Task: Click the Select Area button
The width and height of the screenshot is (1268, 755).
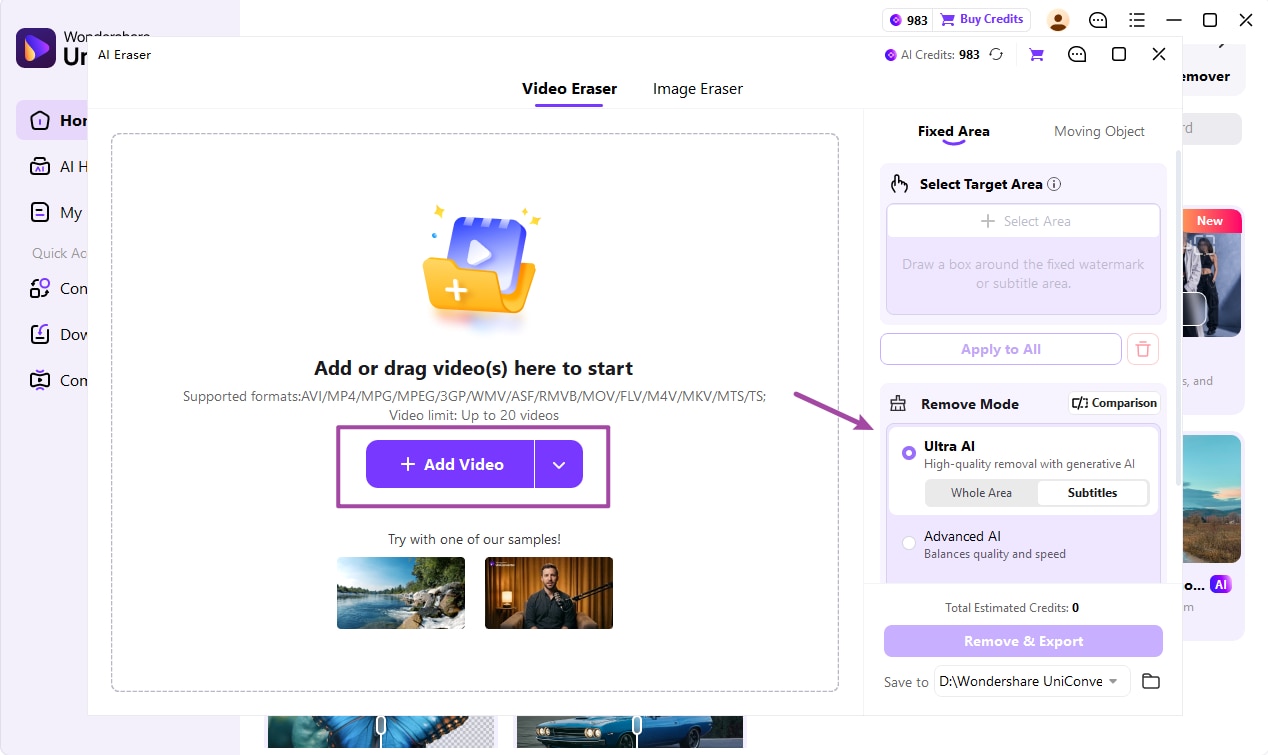Action: coord(1023,221)
